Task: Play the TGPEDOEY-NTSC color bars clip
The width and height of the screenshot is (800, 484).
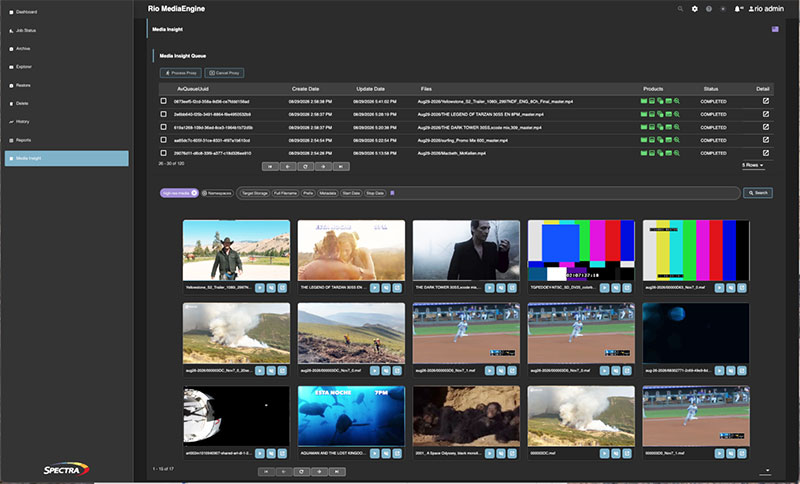Action: click(605, 288)
